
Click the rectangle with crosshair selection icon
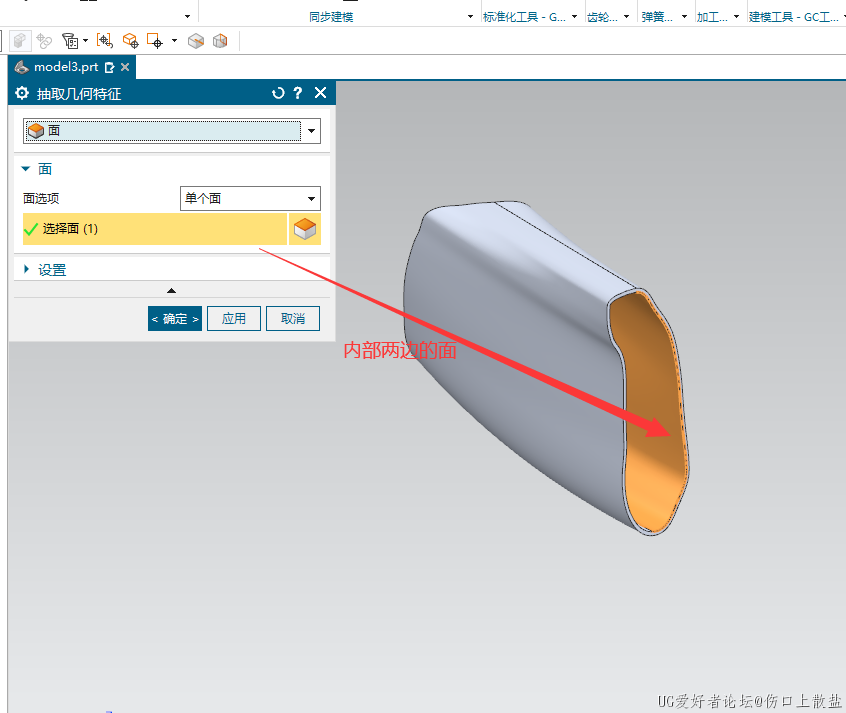(155, 41)
